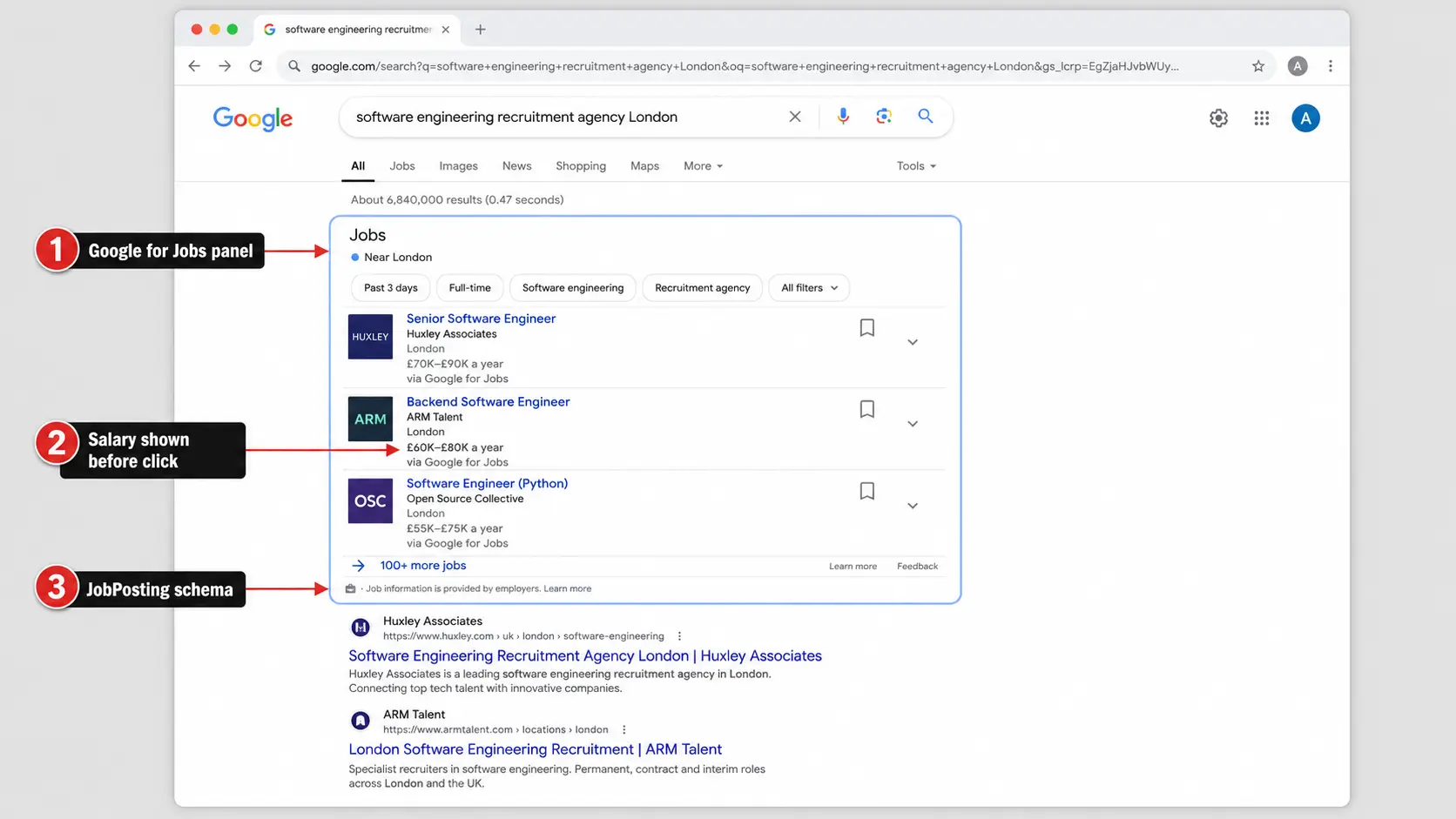
Task: Submit search with magnifier icon
Action: (x=926, y=117)
